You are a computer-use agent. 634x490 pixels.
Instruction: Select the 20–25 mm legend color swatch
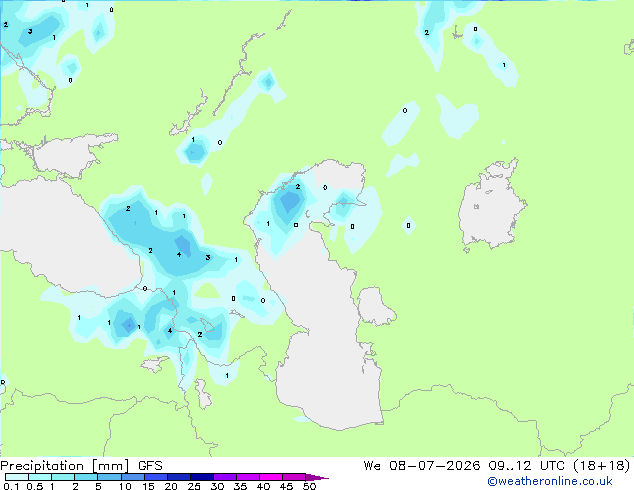179,477
